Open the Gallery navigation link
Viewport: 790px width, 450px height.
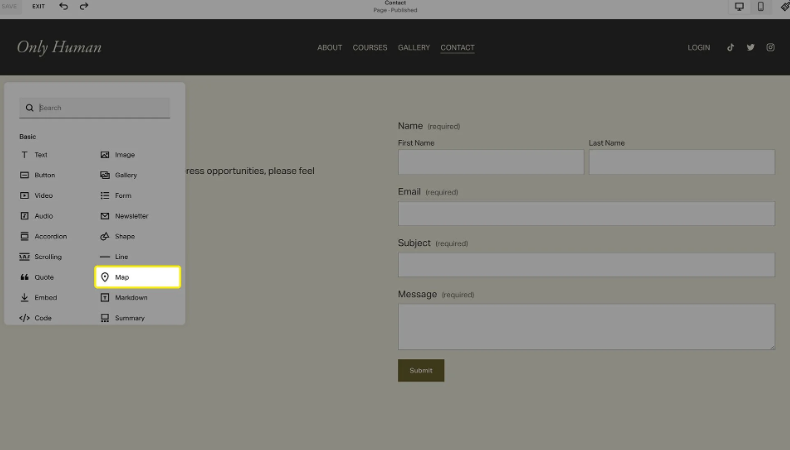[x=414, y=47]
